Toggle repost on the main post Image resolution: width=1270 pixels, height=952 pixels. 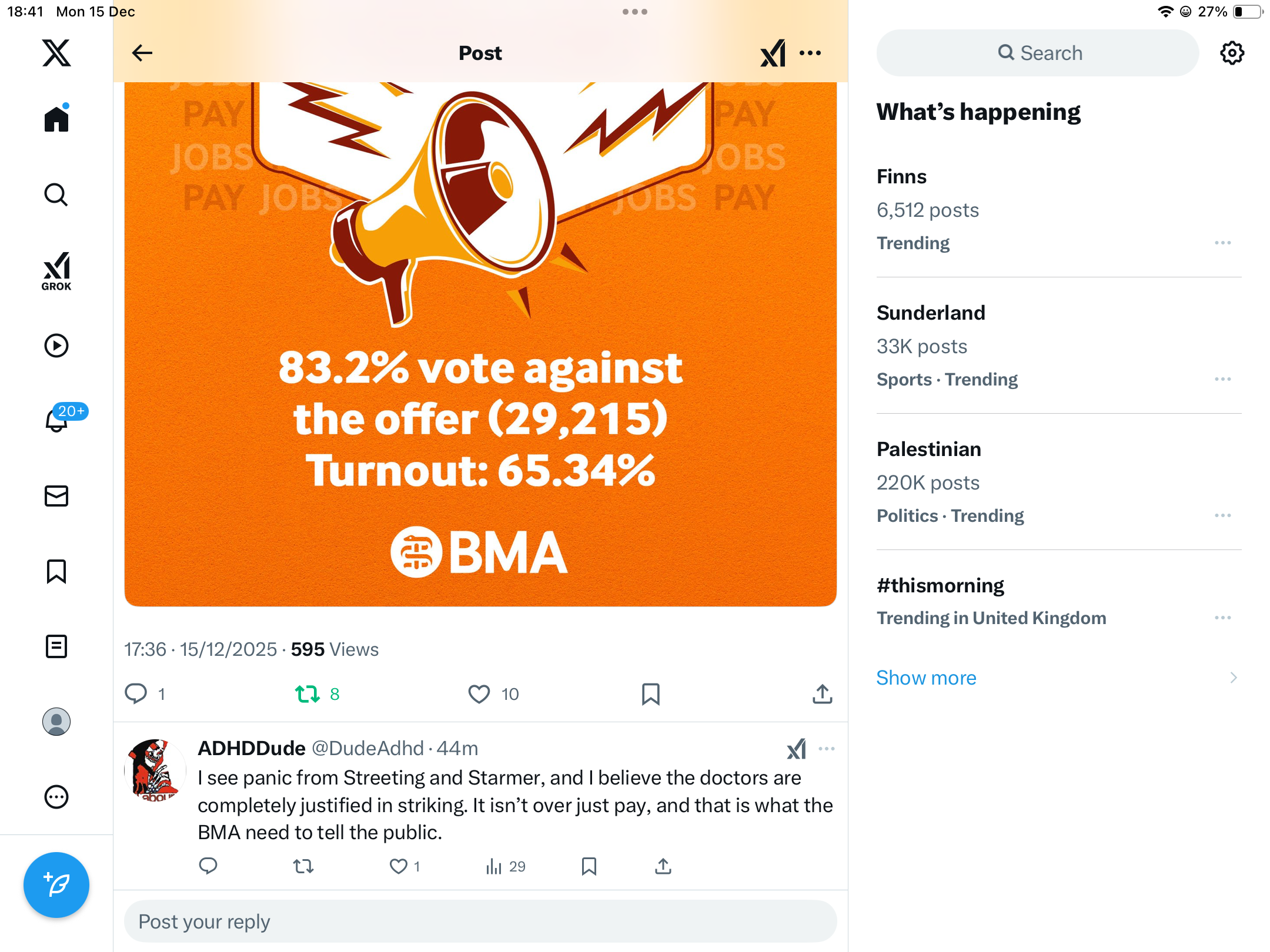(308, 694)
